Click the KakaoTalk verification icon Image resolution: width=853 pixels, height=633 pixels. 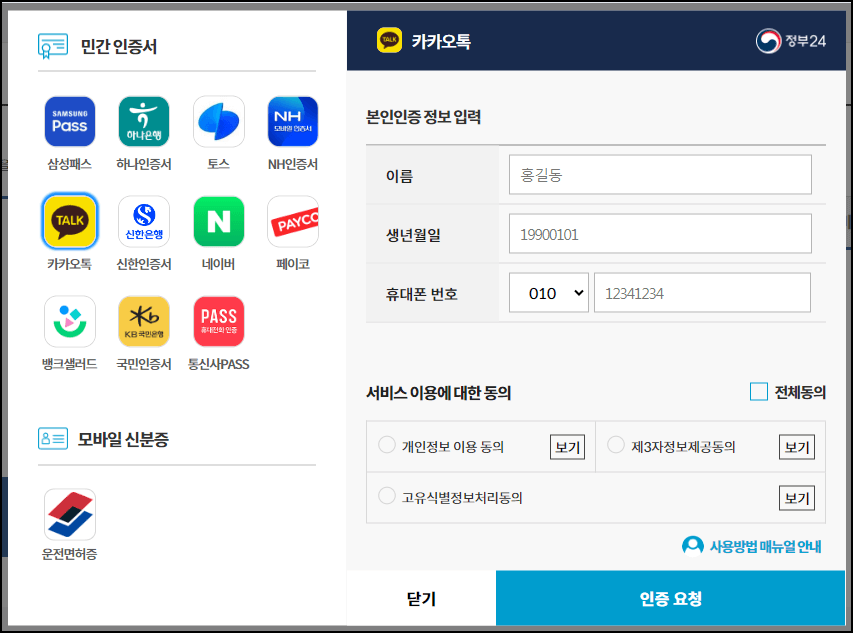point(69,221)
